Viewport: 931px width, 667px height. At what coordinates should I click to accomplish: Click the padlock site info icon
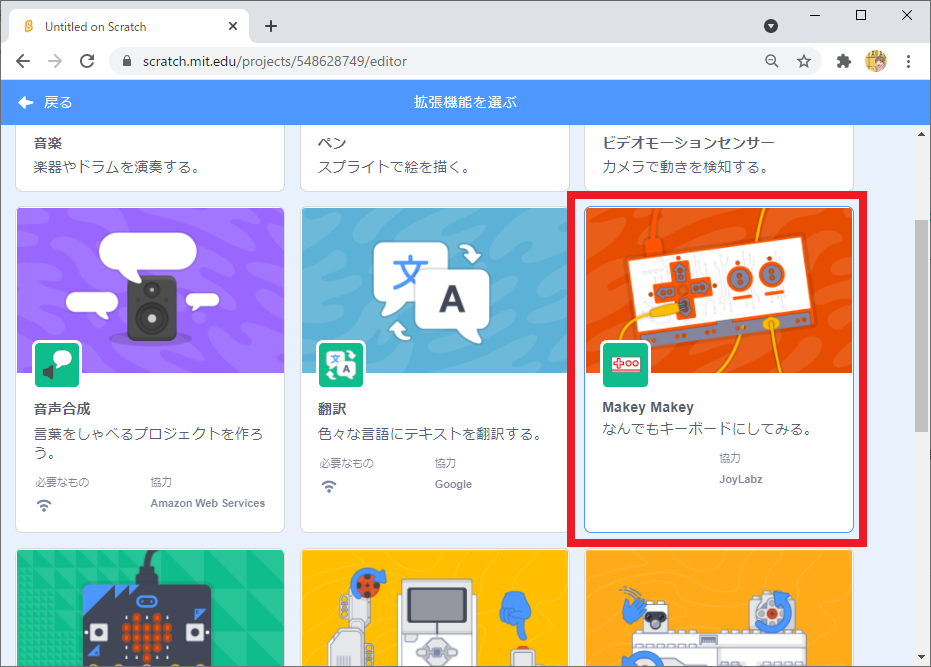(x=126, y=61)
